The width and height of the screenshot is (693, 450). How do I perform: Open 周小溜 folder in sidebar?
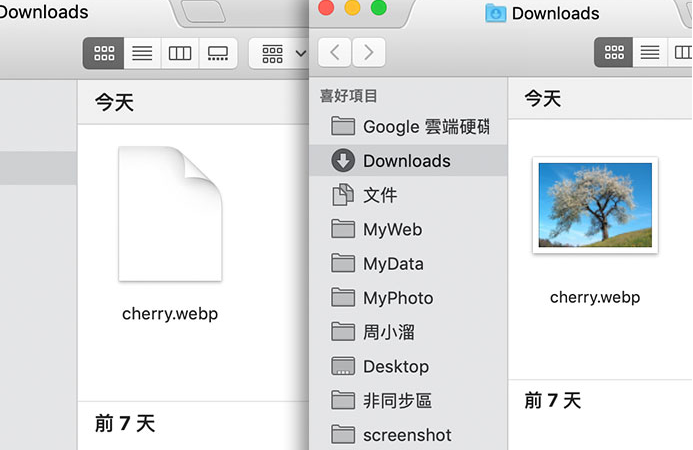click(408, 332)
